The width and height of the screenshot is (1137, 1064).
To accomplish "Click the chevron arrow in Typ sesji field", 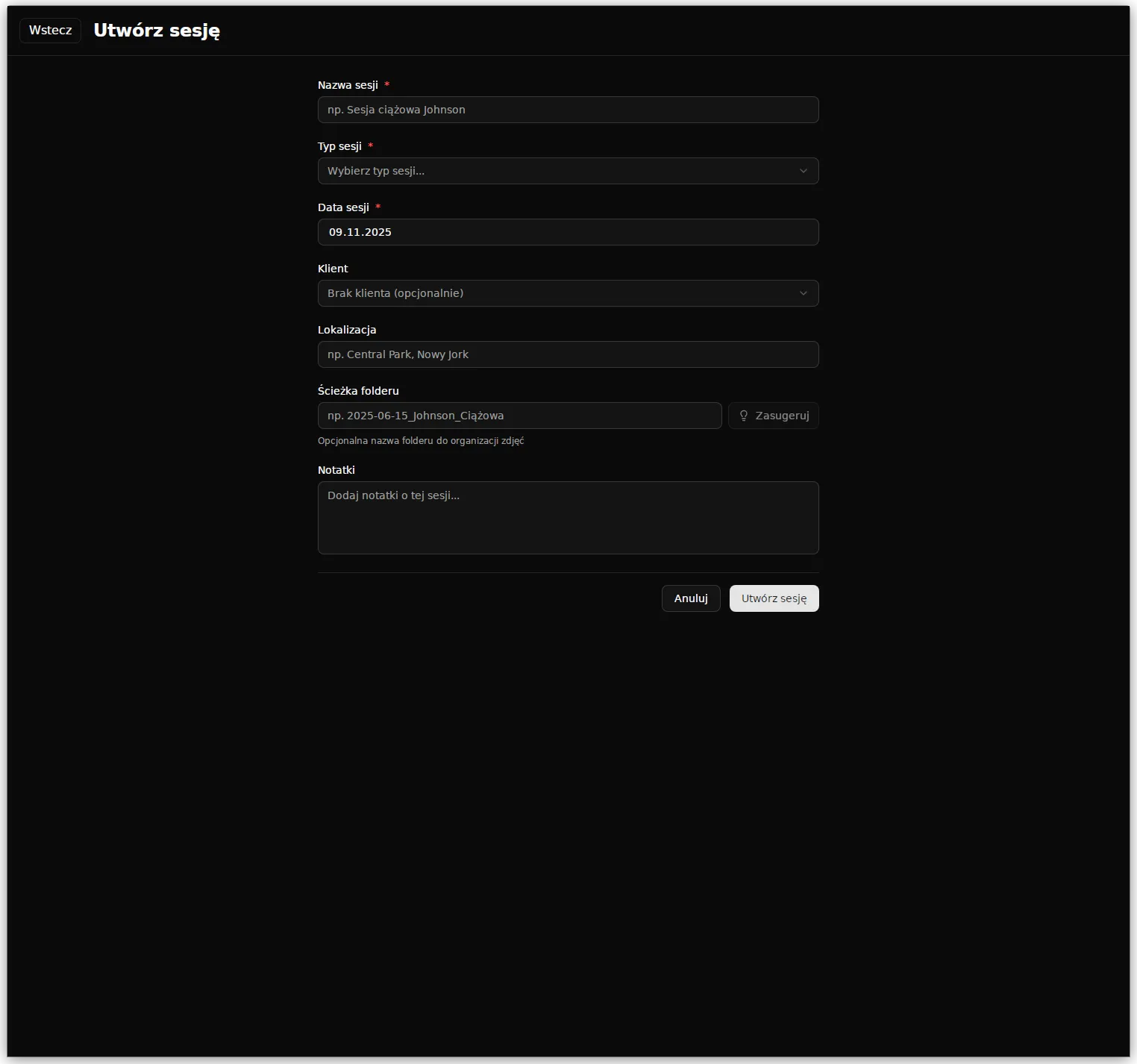I will click(804, 171).
